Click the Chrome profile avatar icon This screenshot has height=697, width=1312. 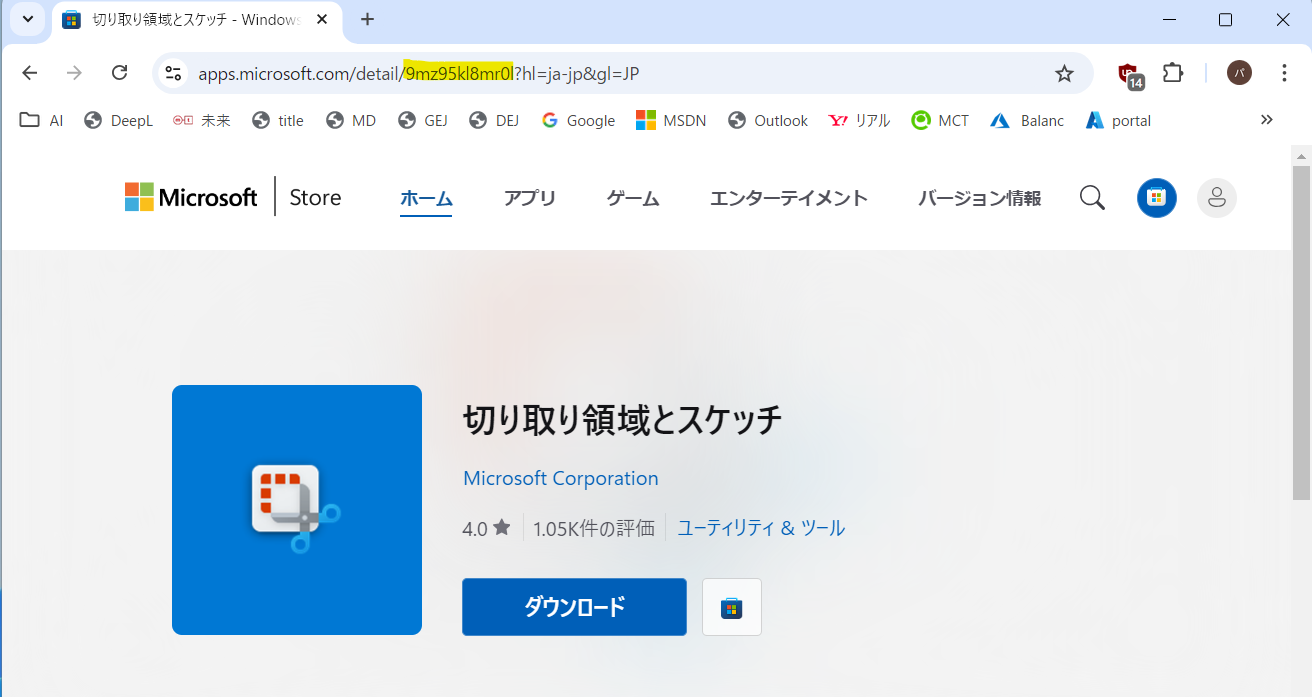tap(1238, 72)
